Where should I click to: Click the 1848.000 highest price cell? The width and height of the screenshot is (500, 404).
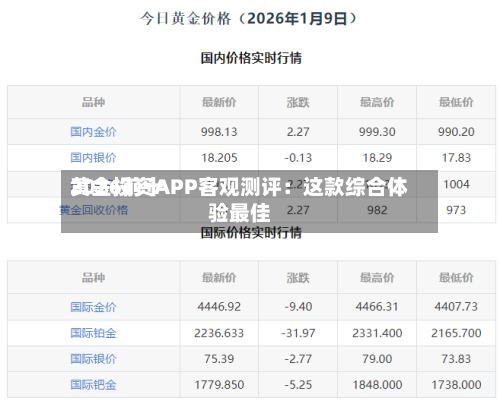377,385
